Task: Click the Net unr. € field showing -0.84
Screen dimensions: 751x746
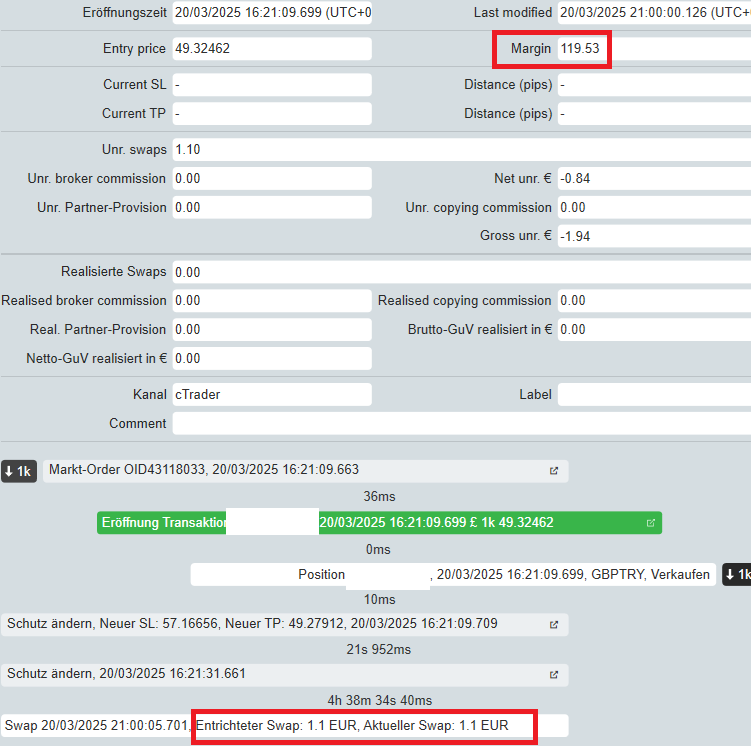Action: click(654, 179)
